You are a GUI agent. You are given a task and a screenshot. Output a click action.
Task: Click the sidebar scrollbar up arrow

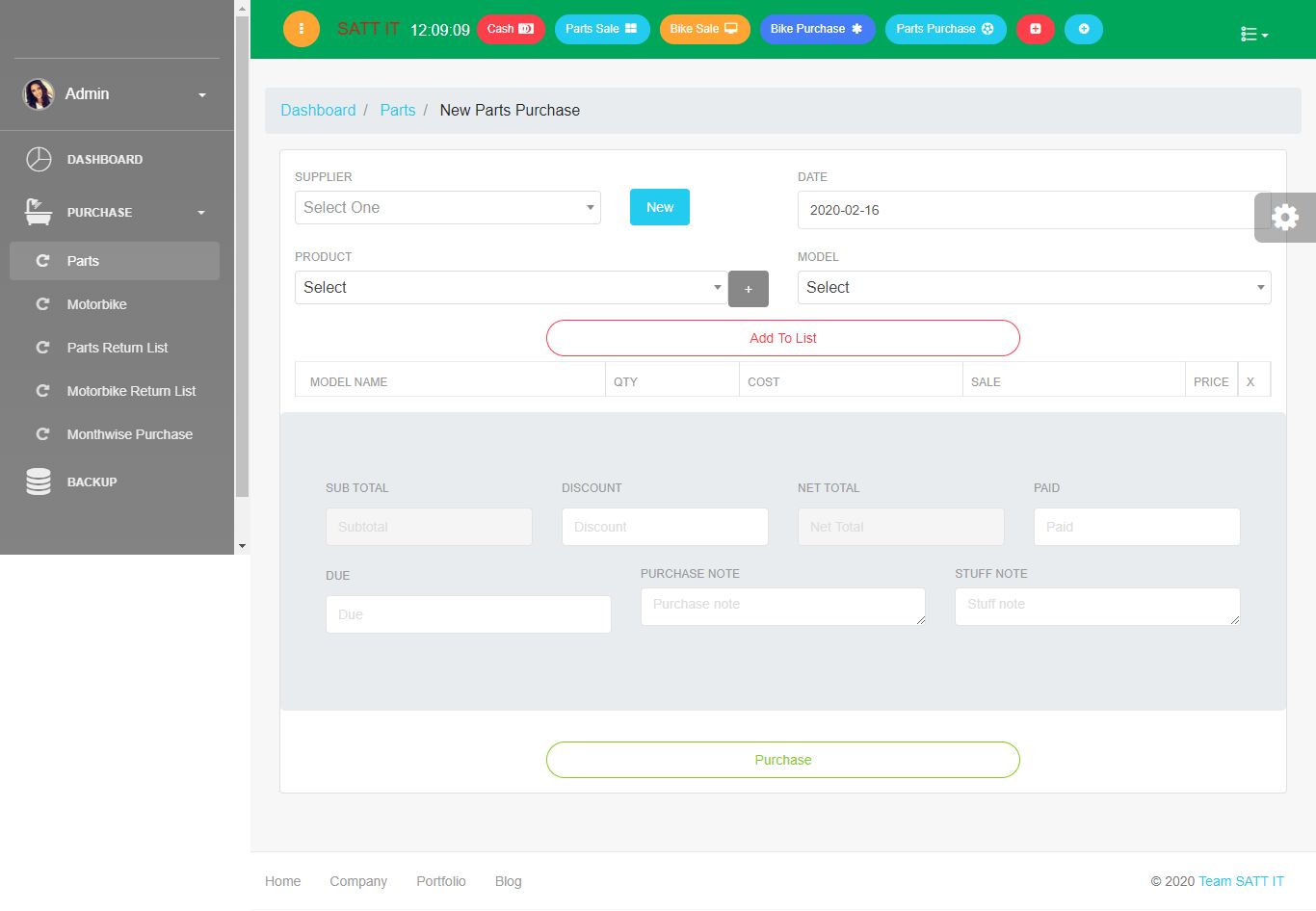coord(242,8)
